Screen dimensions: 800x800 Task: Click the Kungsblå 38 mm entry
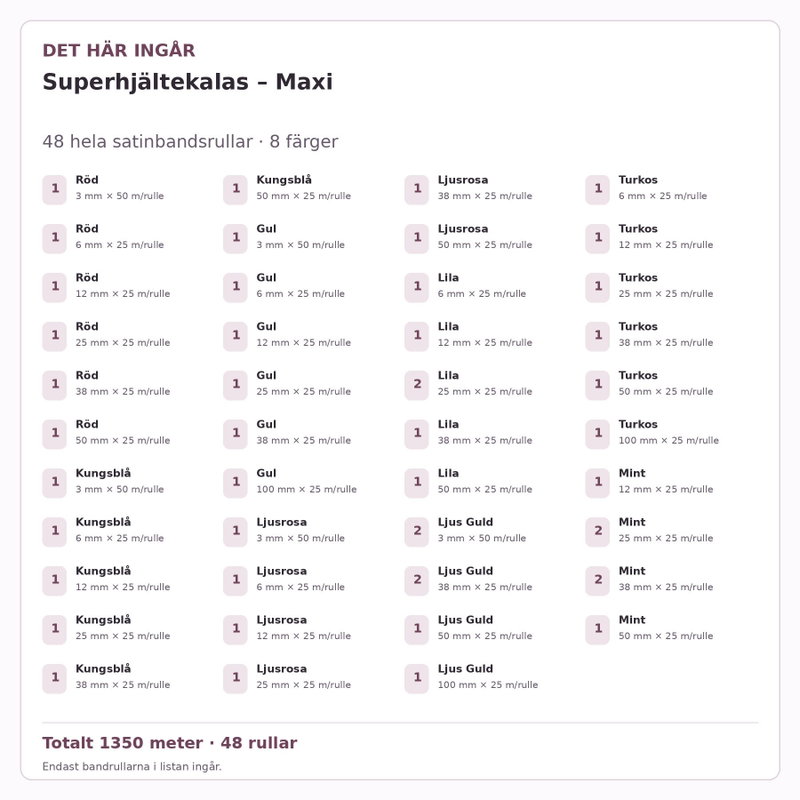(x=106, y=678)
